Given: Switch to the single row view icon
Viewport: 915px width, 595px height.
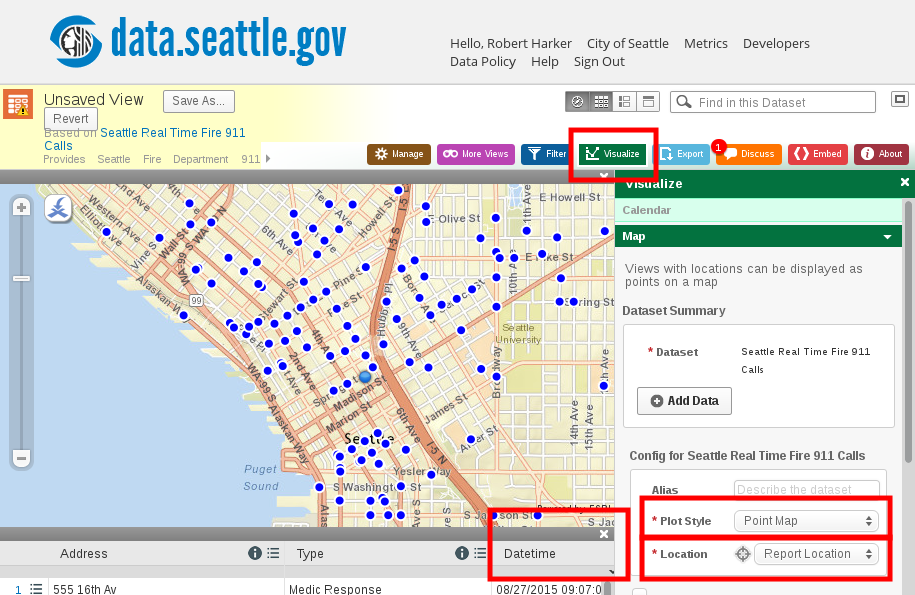Looking at the screenshot, I should (x=648, y=102).
